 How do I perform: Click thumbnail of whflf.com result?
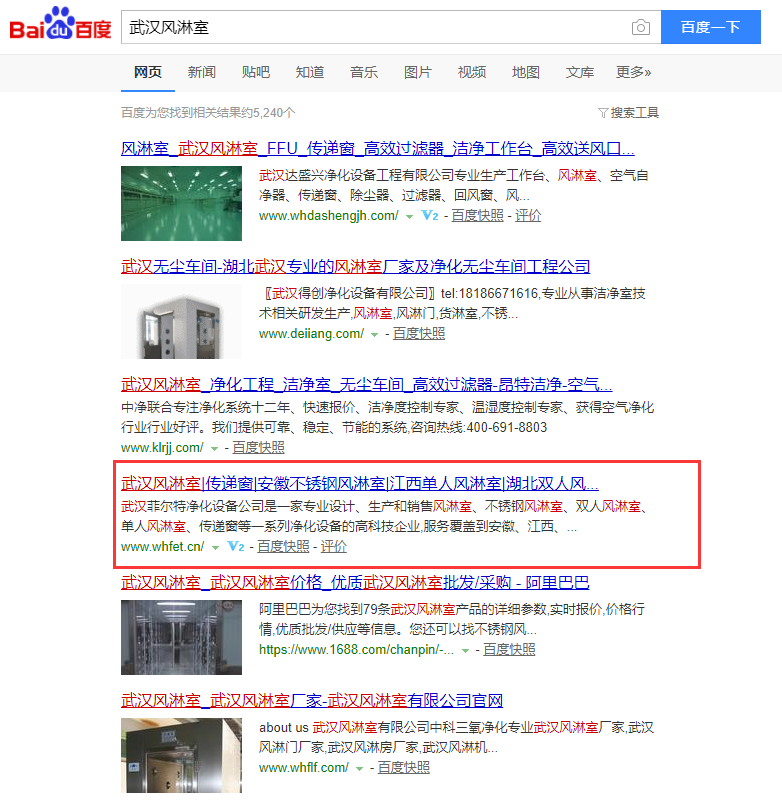181,755
